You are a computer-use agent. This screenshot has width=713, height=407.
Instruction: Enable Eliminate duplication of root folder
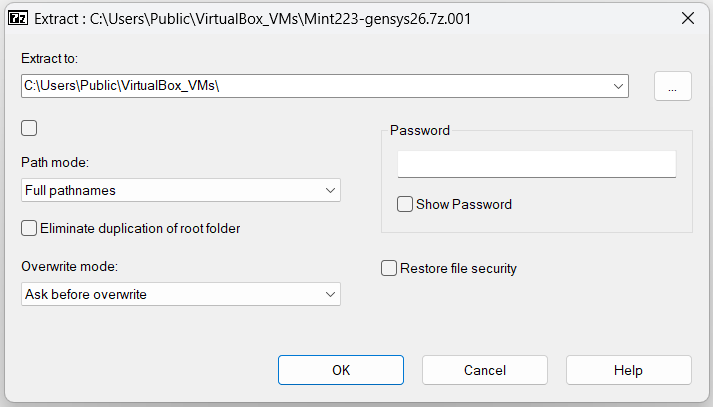29,228
